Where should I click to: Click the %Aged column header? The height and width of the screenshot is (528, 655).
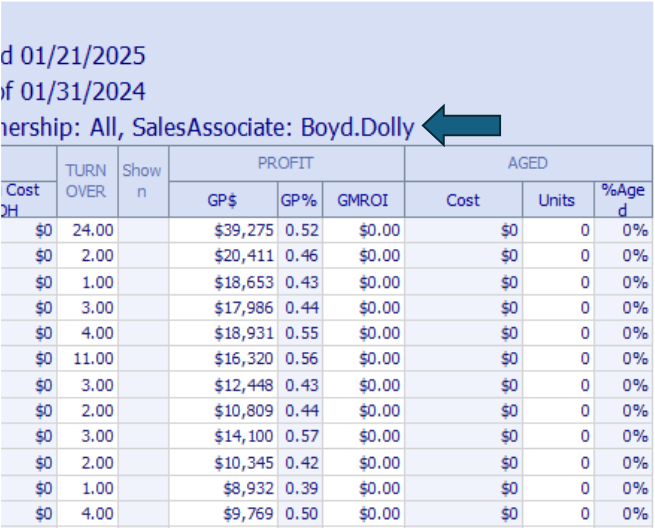coord(623,200)
